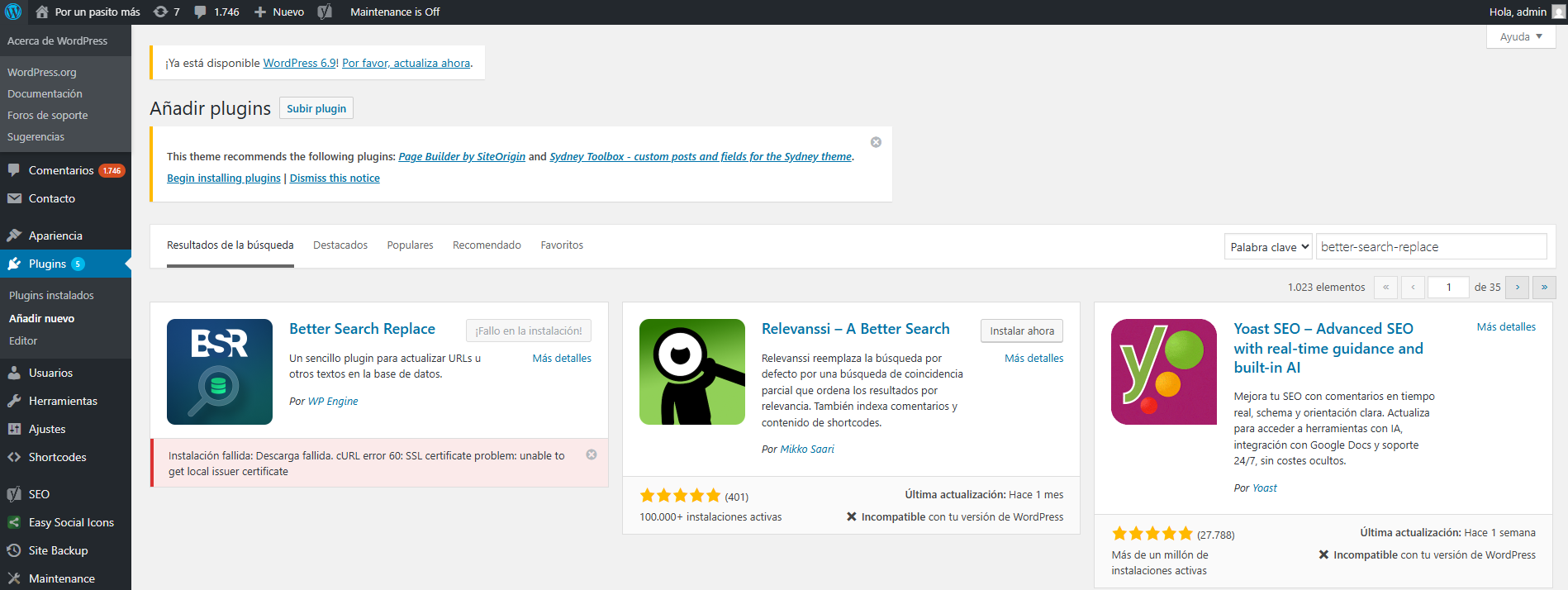Jump to the last results page
This screenshot has height=590, width=1568.
click(1544, 287)
